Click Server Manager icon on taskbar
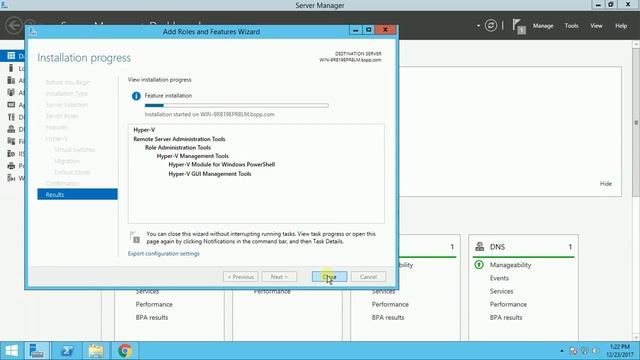The height and width of the screenshot is (360, 640). (37, 351)
